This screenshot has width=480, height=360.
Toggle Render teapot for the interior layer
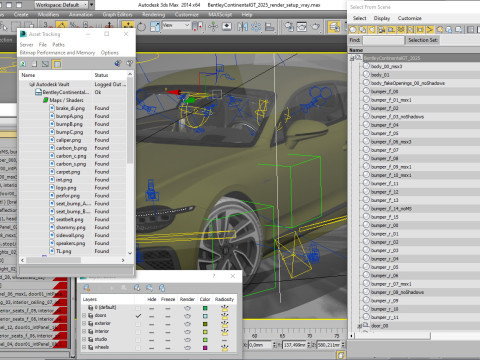tap(187, 331)
